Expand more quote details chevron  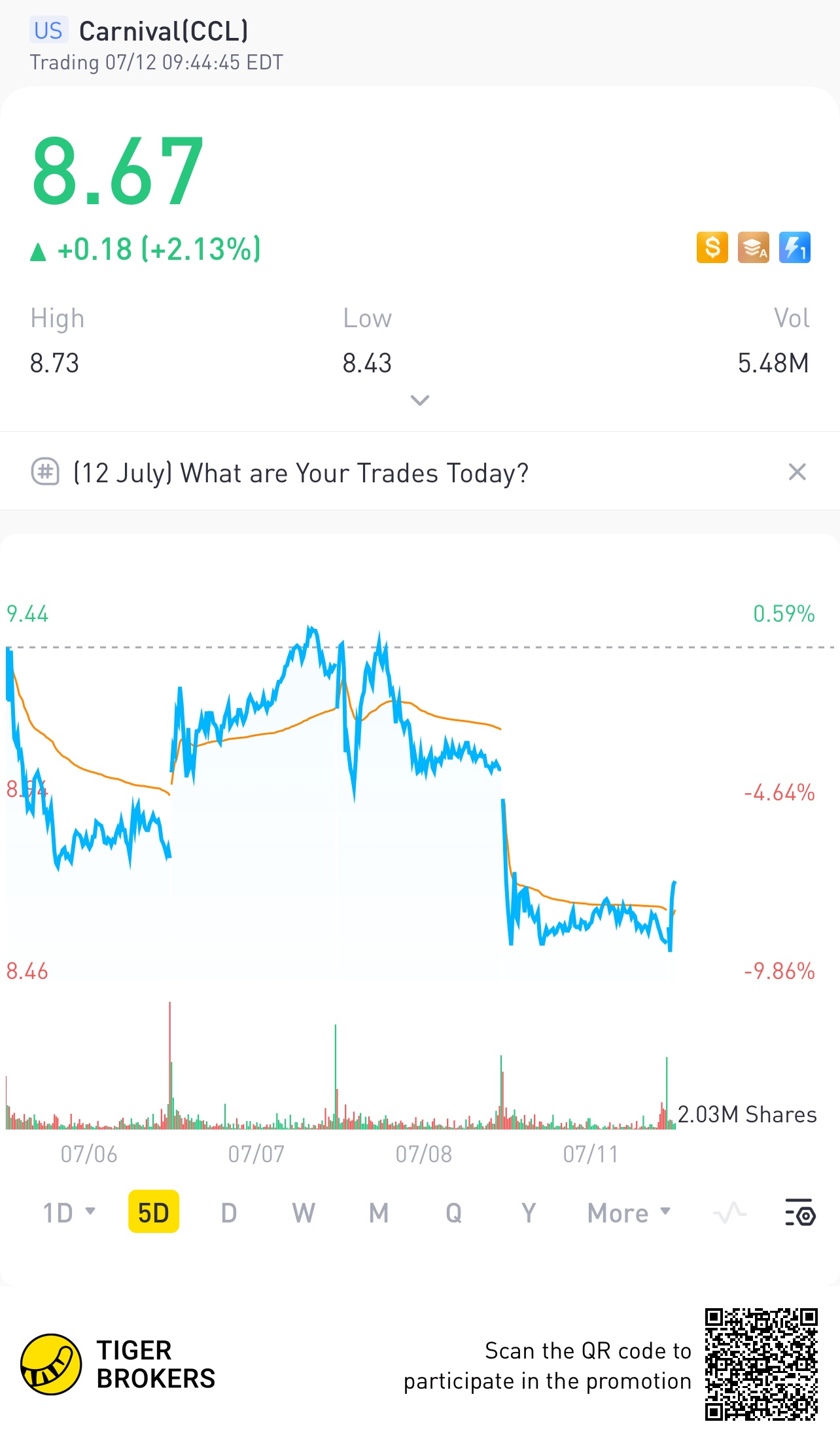tap(419, 400)
